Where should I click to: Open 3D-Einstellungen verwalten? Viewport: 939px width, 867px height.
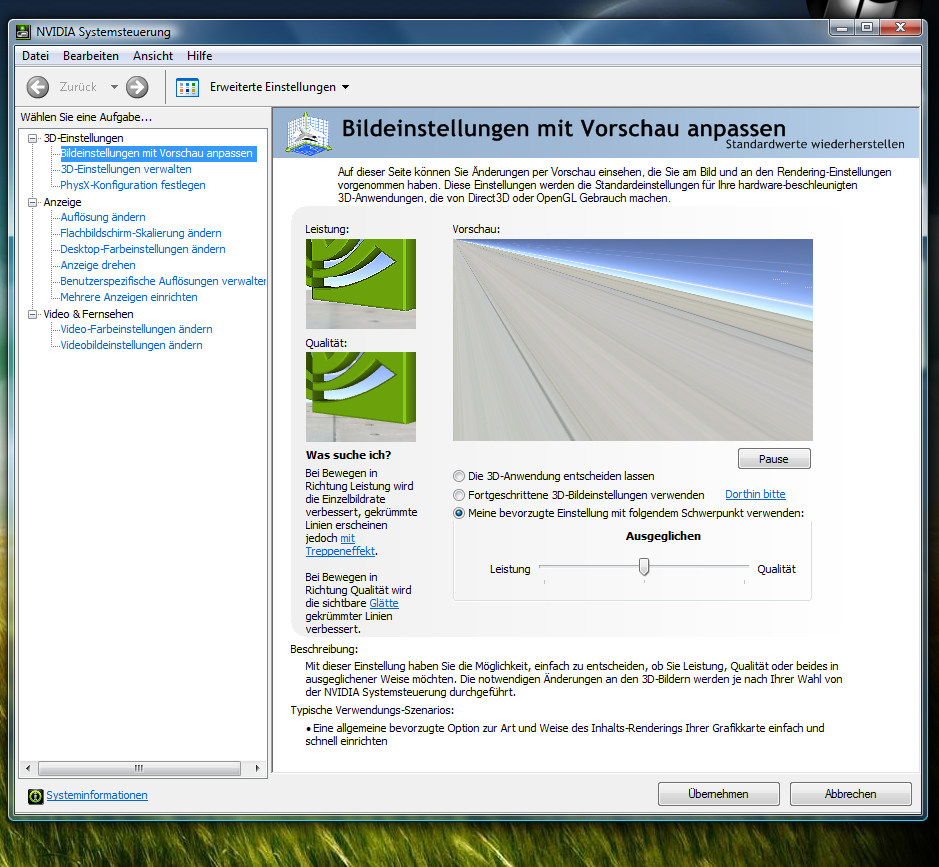(x=126, y=169)
